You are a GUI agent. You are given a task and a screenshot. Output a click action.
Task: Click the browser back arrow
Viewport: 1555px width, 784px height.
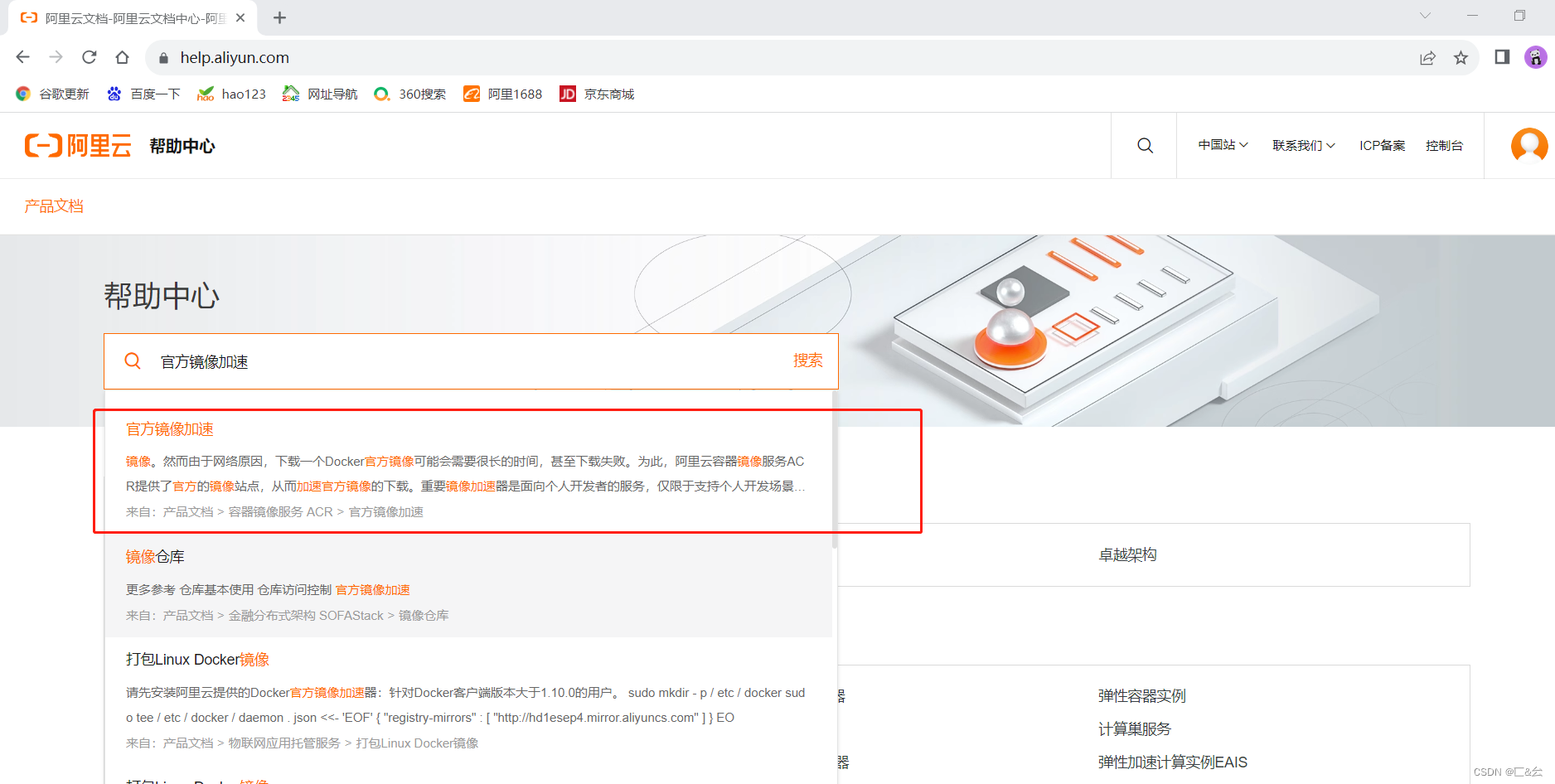click(x=22, y=56)
